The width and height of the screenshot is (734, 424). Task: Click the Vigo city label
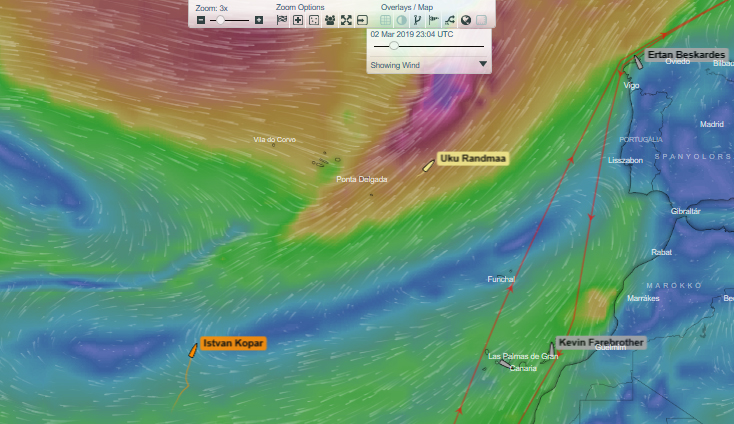pos(631,86)
